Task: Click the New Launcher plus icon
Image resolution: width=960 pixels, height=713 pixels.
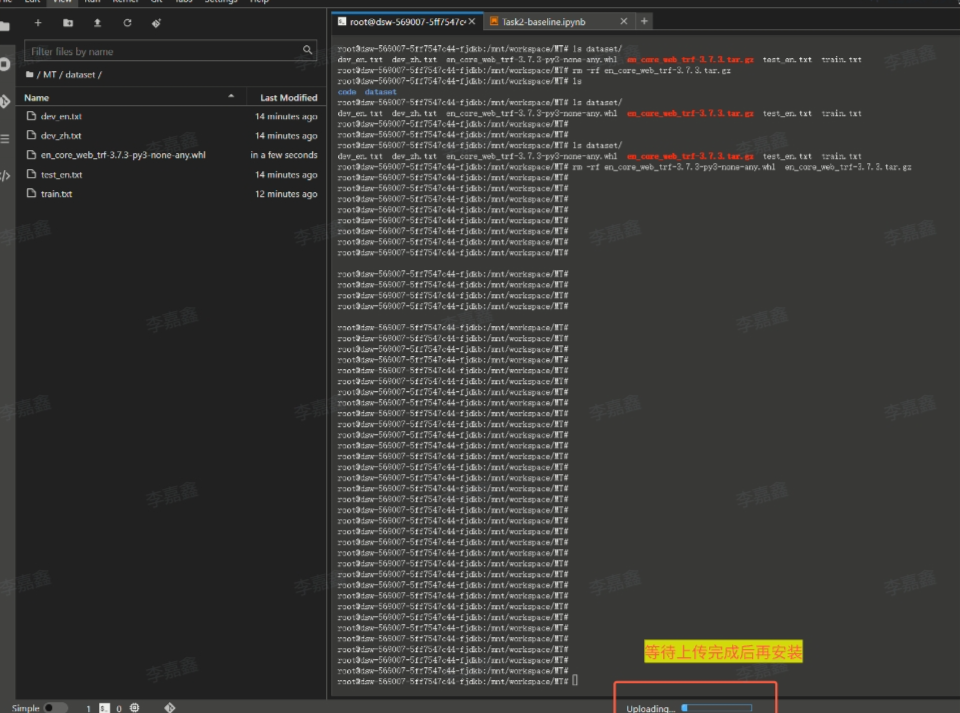Action: pyautogui.click(x=38, y=22)
